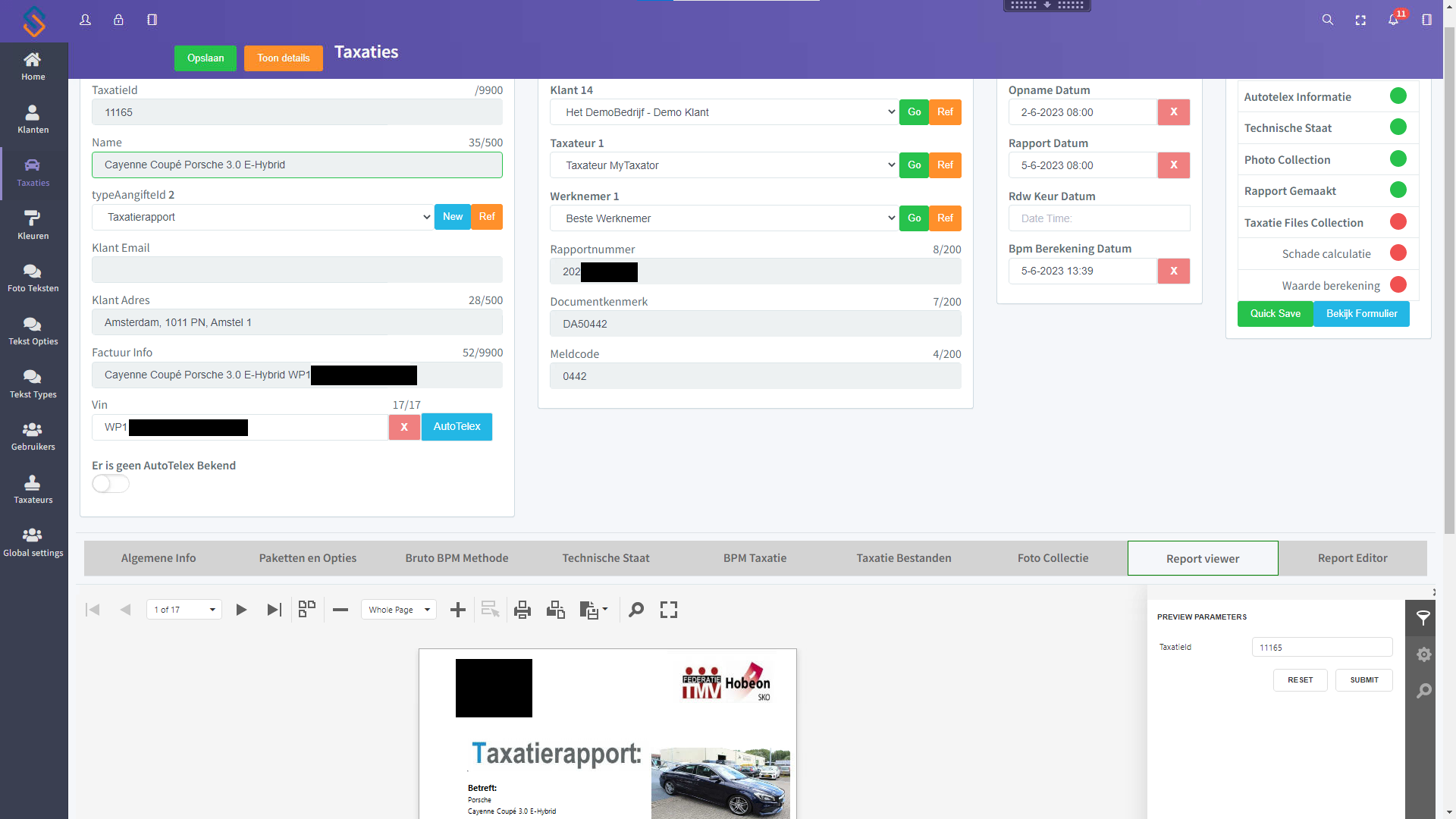Toggle multipage view in report toolbar
The width and height of the screenshot is (1456, 819).
tap(307, 610)
